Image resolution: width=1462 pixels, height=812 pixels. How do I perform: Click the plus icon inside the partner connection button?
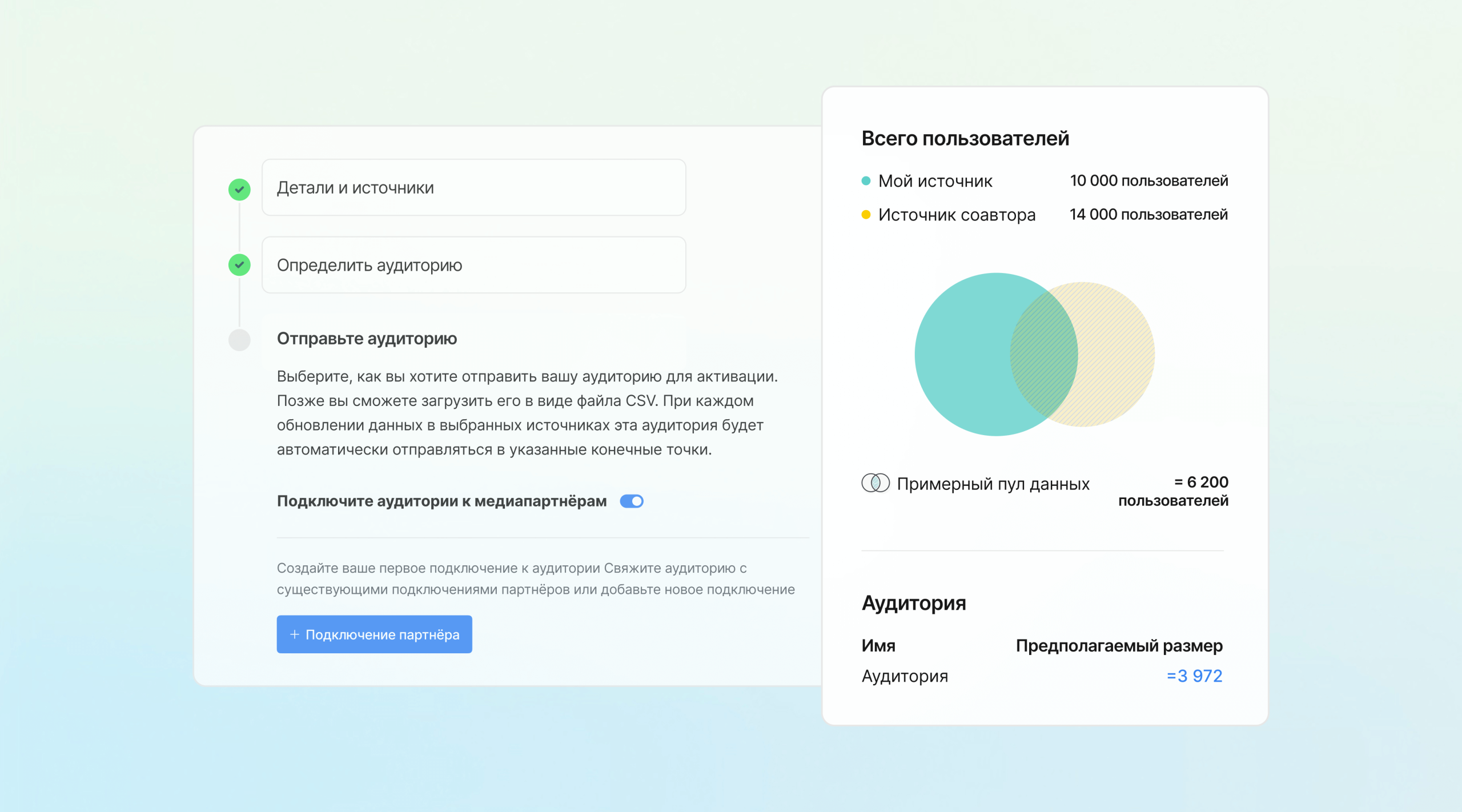pyautogui.click(x=295, y=634)
